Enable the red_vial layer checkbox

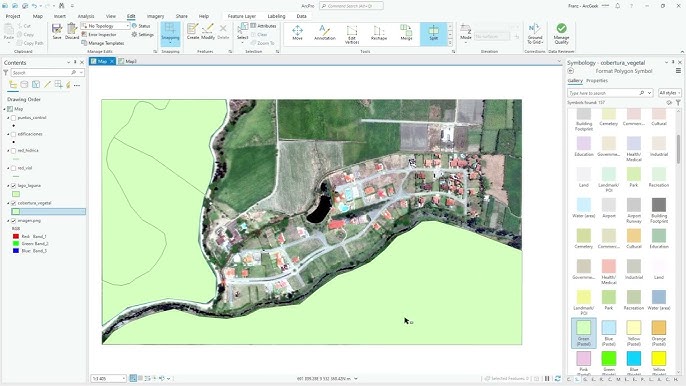click(14, 168)
